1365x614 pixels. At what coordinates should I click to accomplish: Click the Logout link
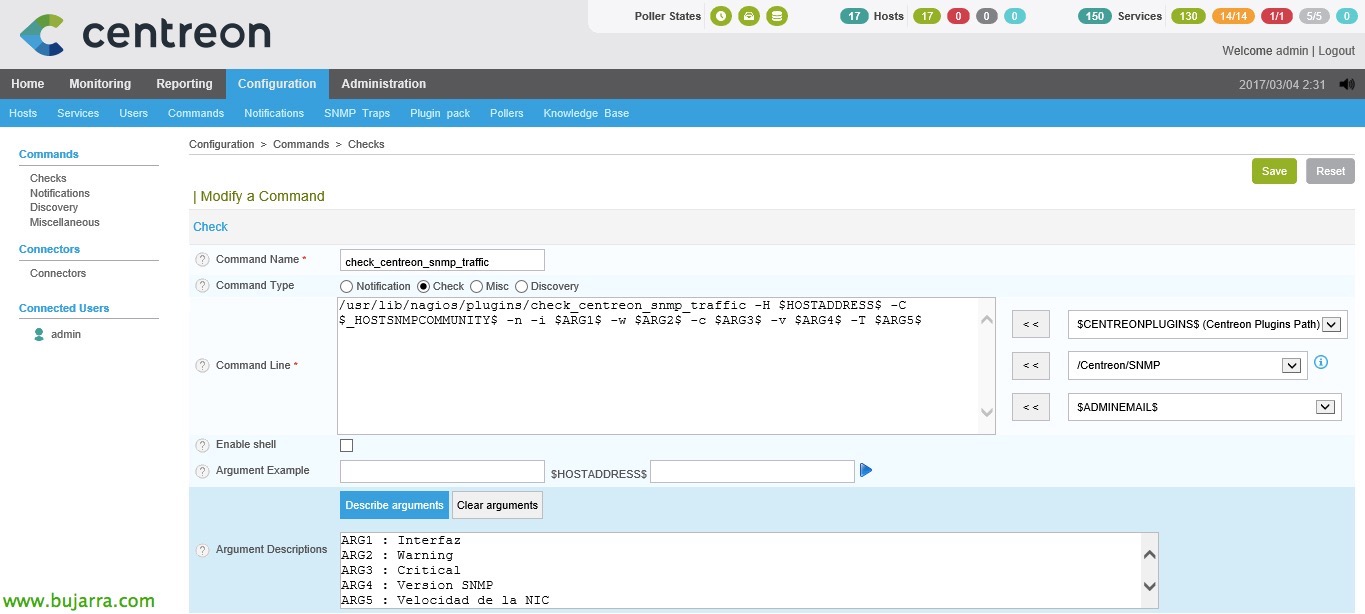[1337, 51]
